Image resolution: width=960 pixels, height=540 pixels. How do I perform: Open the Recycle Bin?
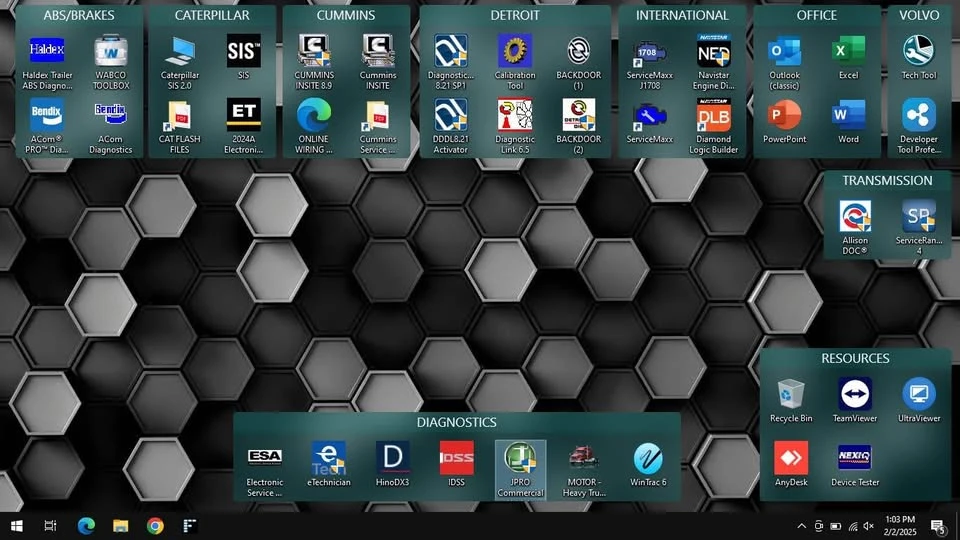click(791, 400)
